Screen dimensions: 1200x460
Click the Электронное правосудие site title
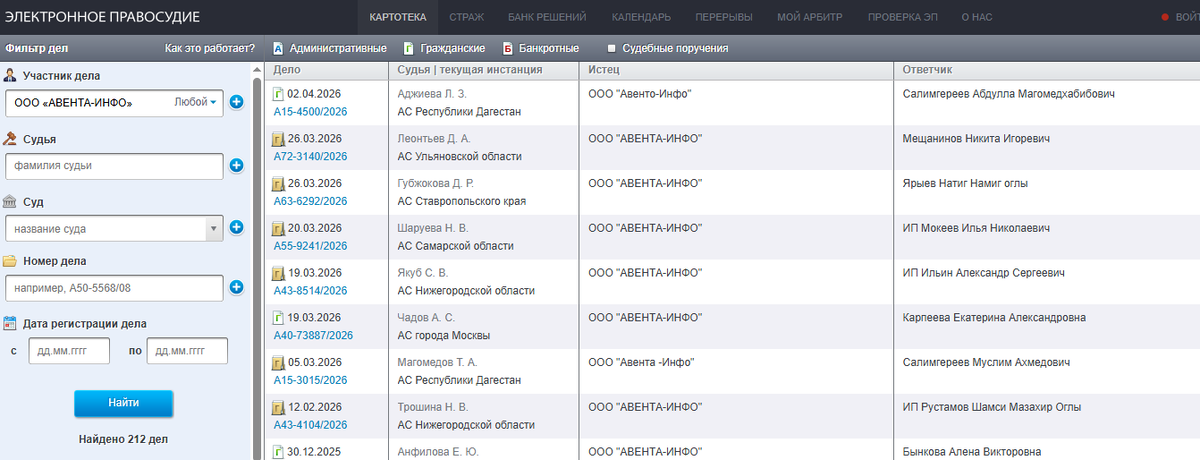(102, 18)
